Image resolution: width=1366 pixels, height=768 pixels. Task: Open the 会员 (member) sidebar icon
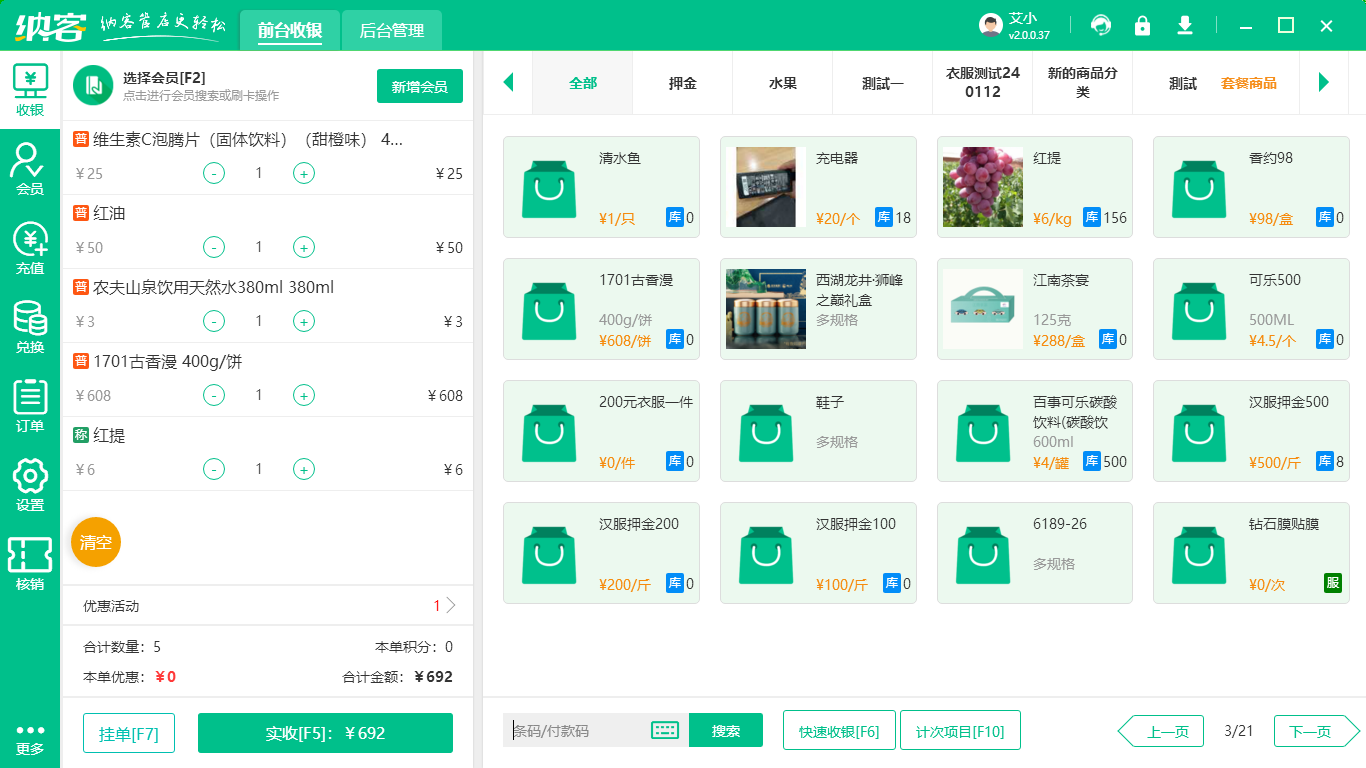point(30,168)
